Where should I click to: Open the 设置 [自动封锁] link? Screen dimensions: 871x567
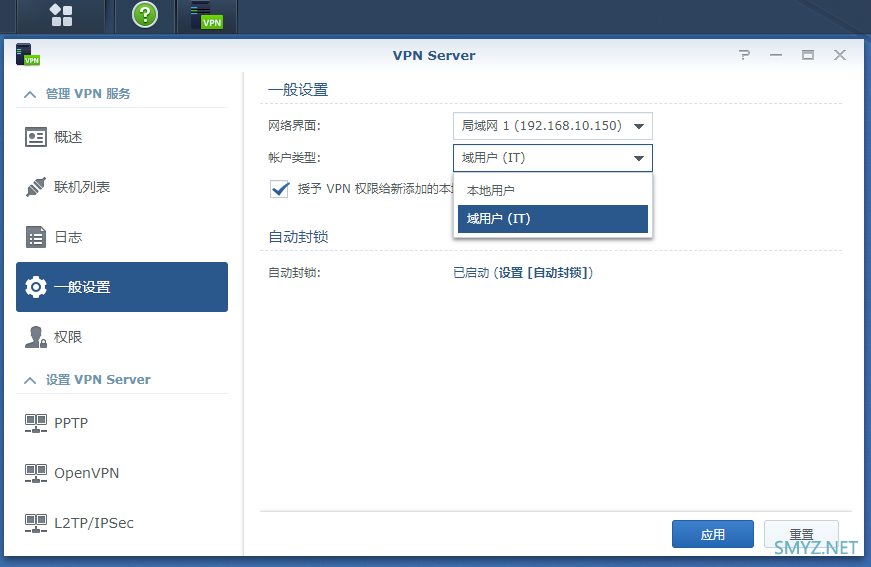click(546, 273)
